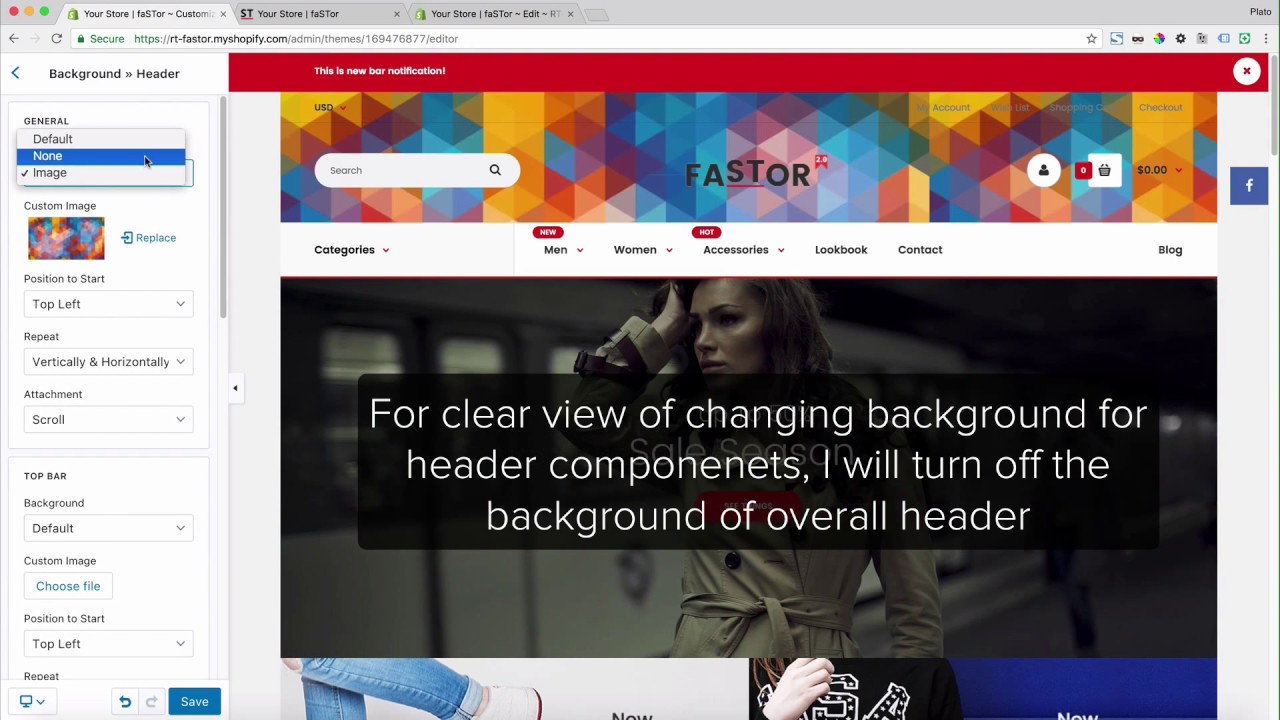Screen dimensions: 1280x720
Task: Click Replace custom image link
Action: pos(149,238)
